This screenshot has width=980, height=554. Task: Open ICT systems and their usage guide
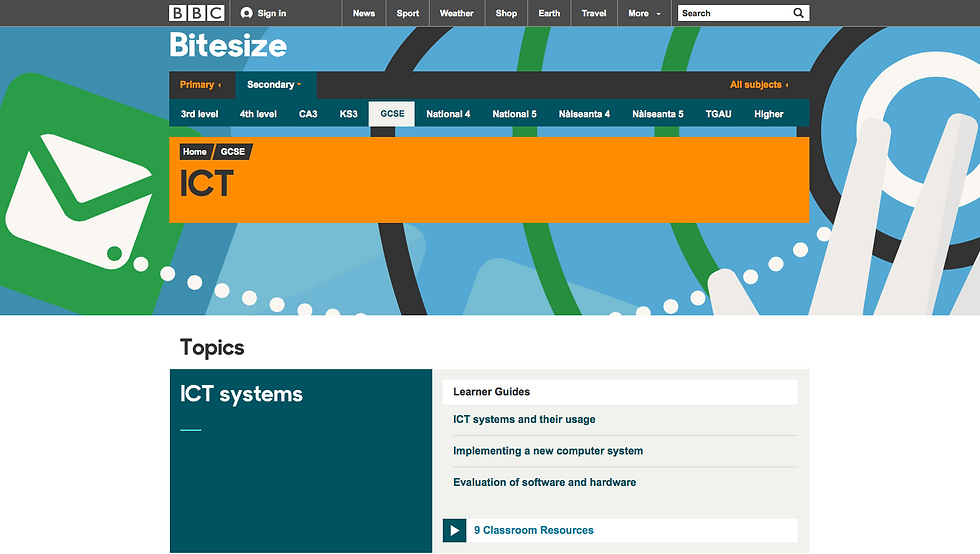coord(524,420)
